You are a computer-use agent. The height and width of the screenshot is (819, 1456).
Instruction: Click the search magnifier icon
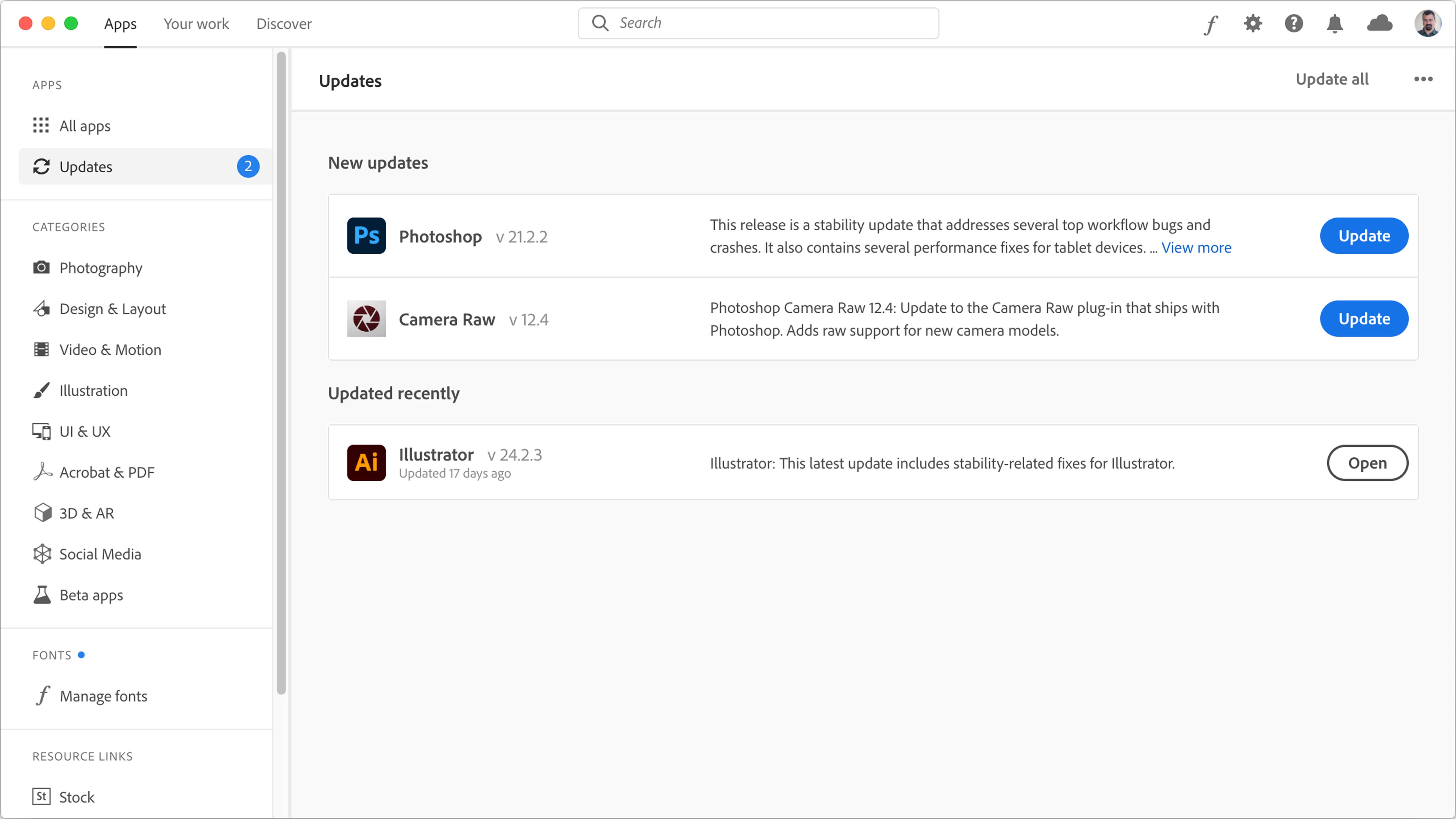[600, 23]
